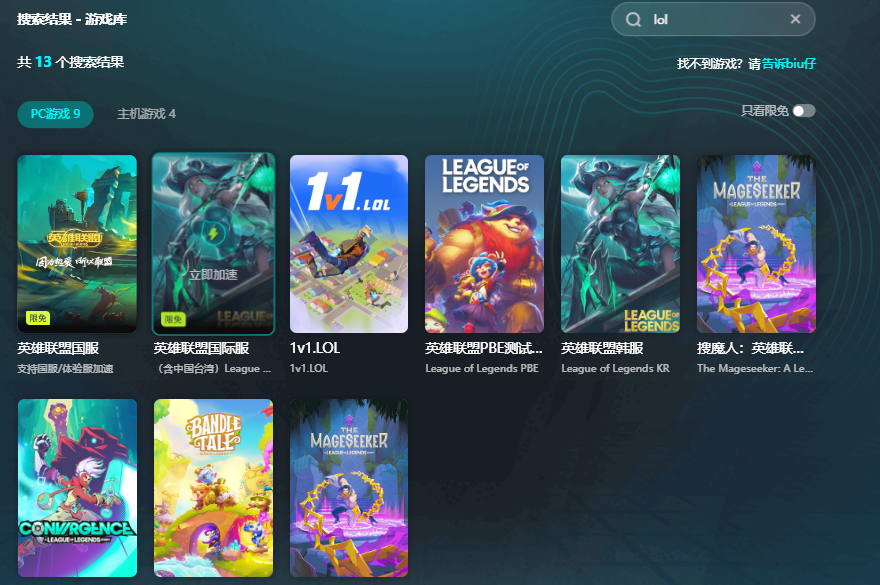Screen dimensions: 880x585
Task: Click the 限免 badge on the 英雄联盟国服 cover
Action: tap(38, 318)
